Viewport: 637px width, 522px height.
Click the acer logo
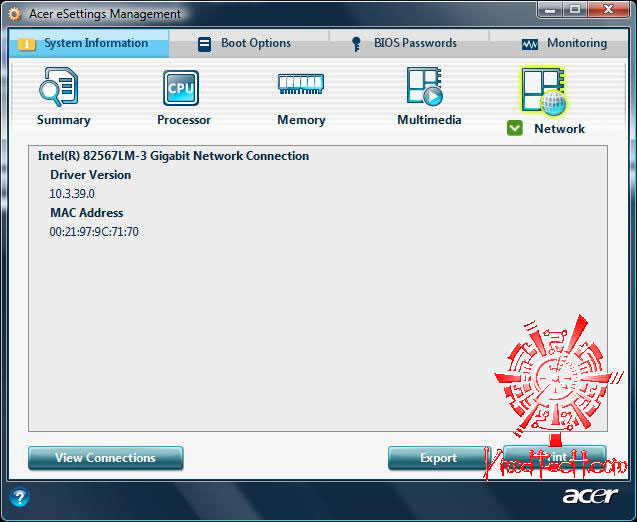click(x=590, y=495)
